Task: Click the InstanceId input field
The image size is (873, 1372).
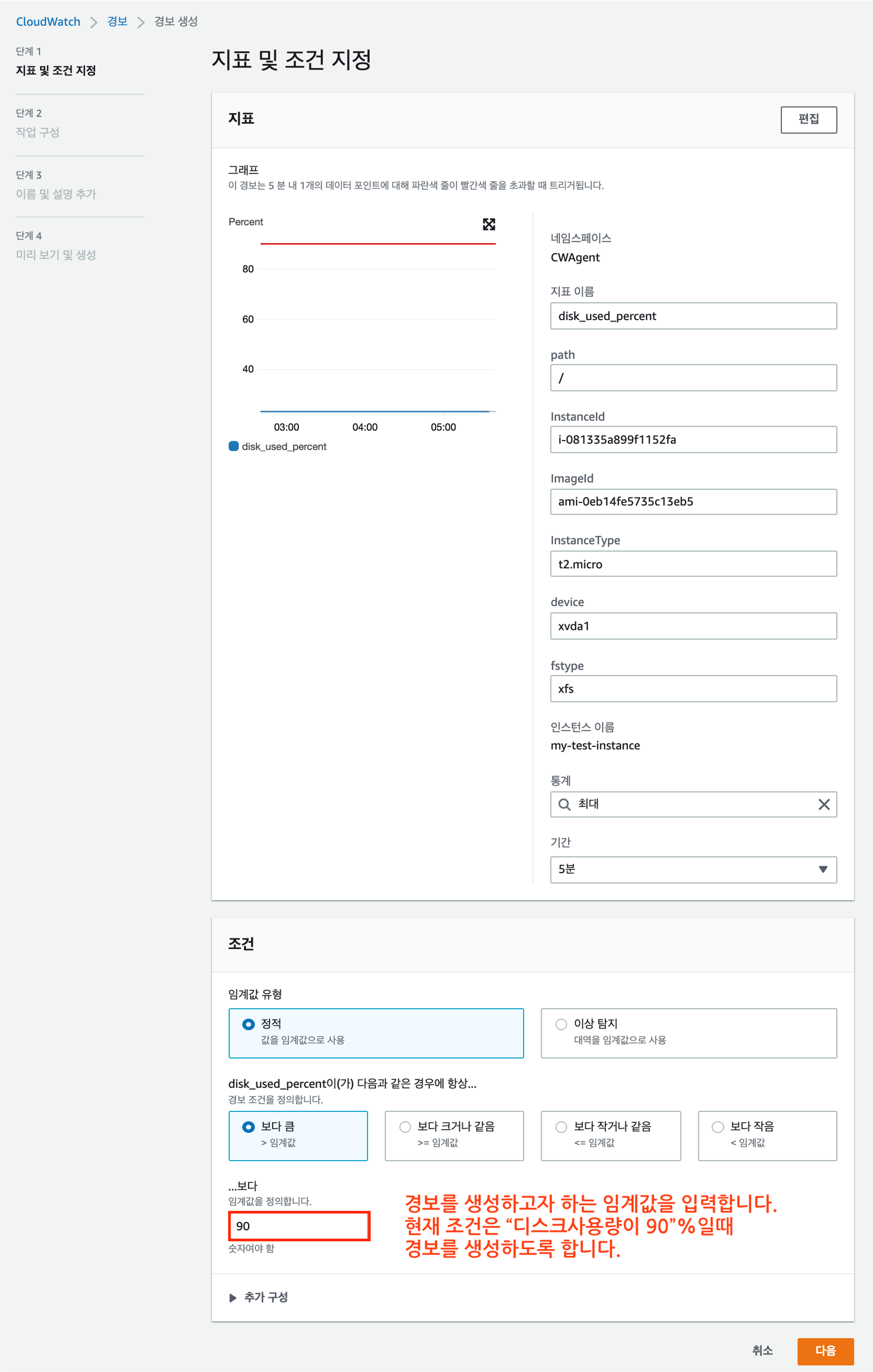Action: click(x=693, y=439)
